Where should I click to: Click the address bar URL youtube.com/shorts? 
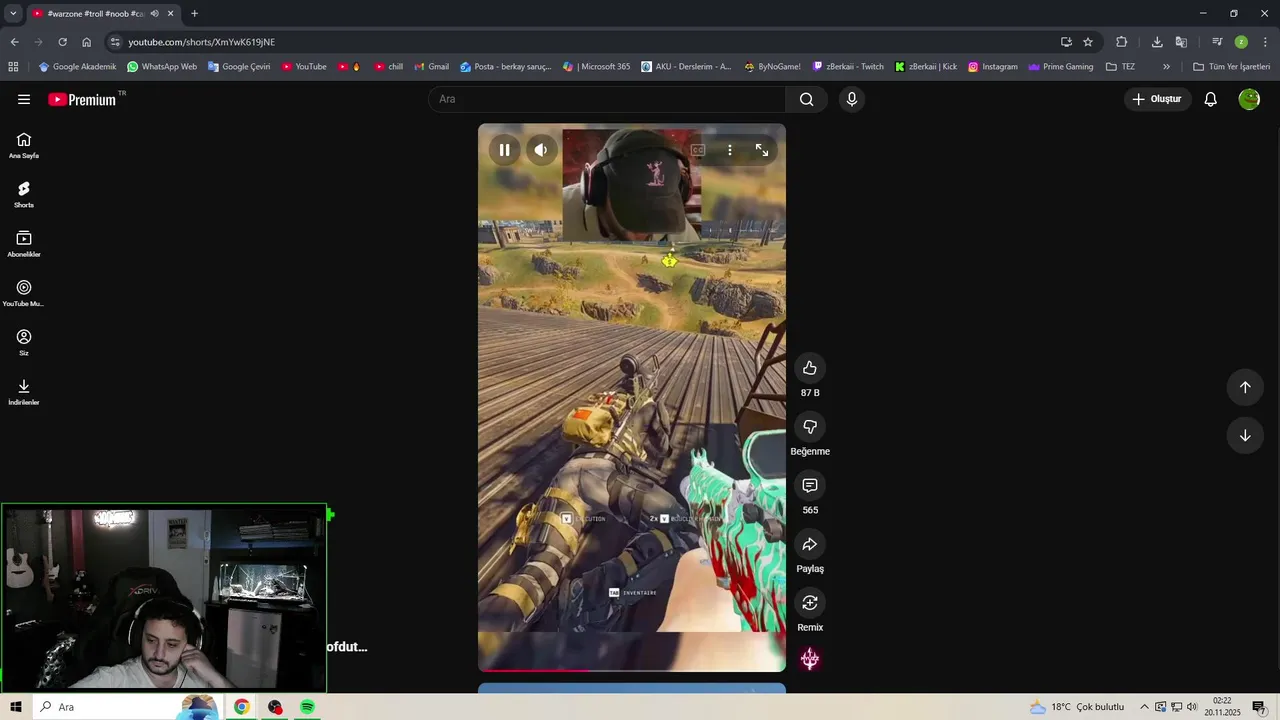[201, 42]
